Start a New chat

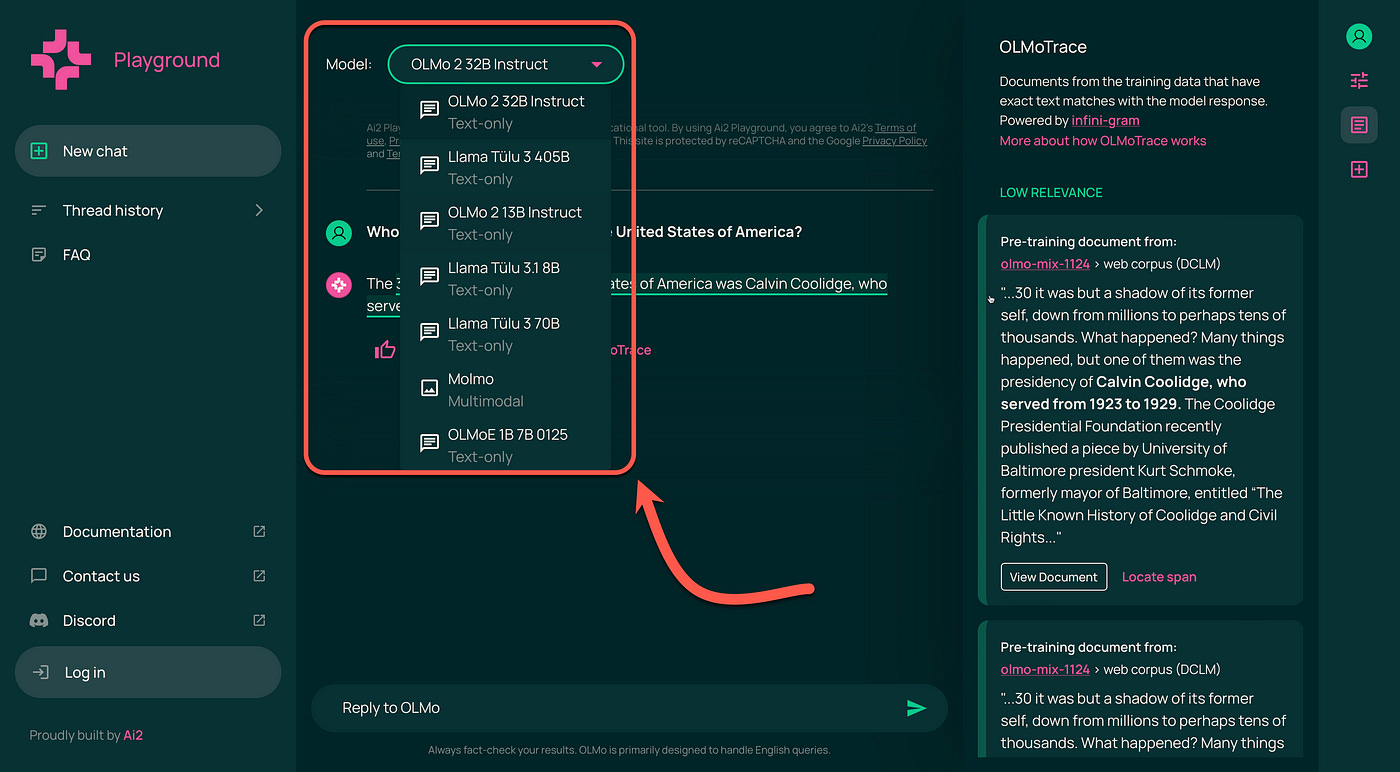[x=148, y=151]
